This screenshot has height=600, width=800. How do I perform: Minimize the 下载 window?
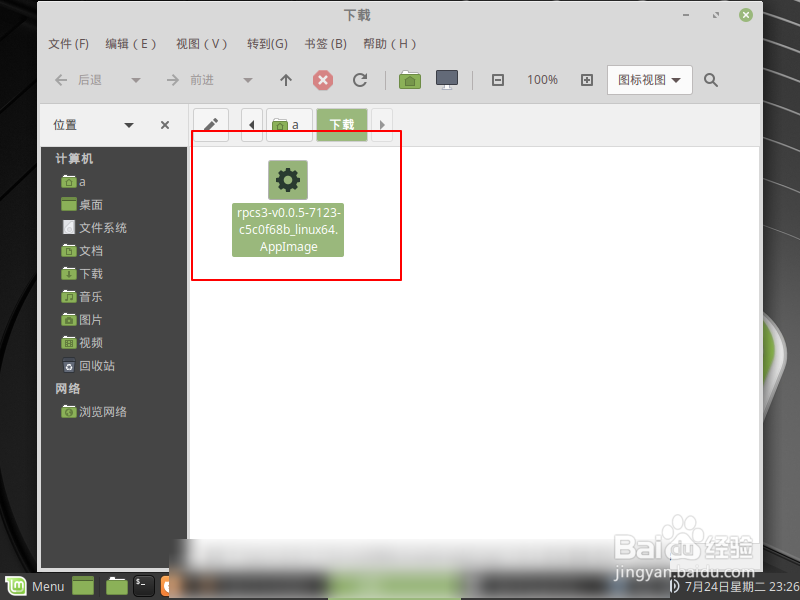coord(686,15)
